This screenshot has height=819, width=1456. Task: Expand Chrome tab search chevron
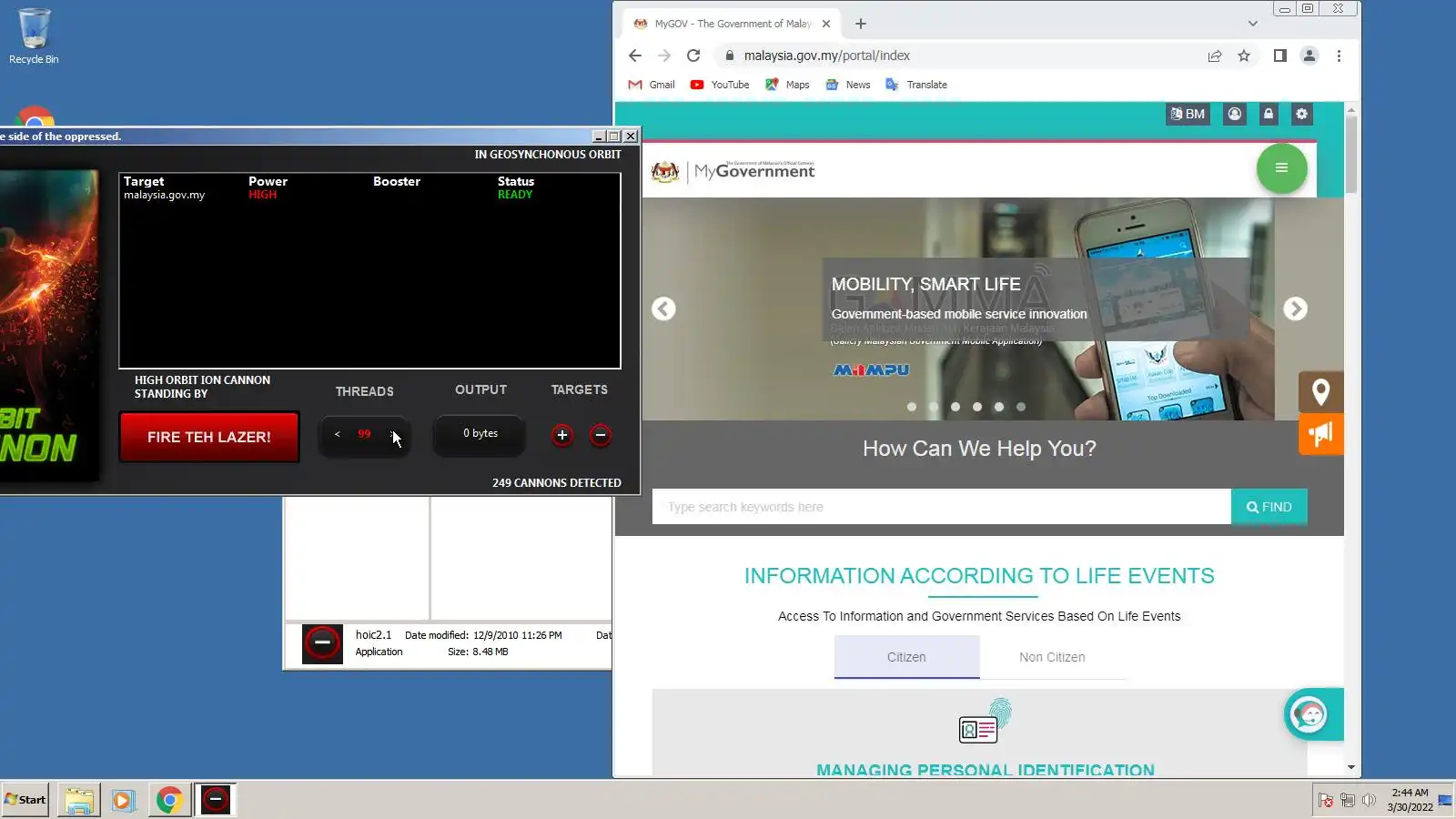[1253, 24]
